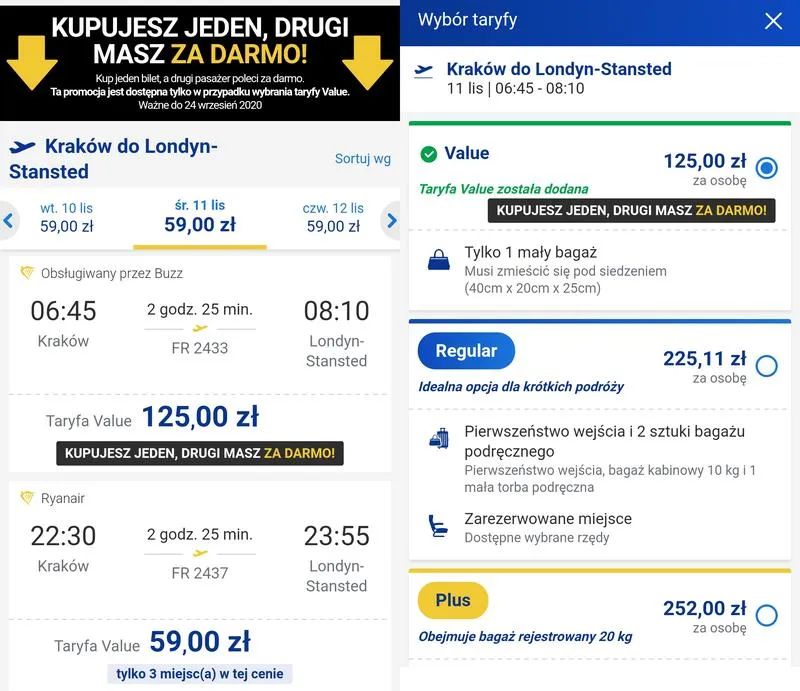Click the left arrow for earlier dates
Viewport: 800px width, 691px height.
click(7, 221)
